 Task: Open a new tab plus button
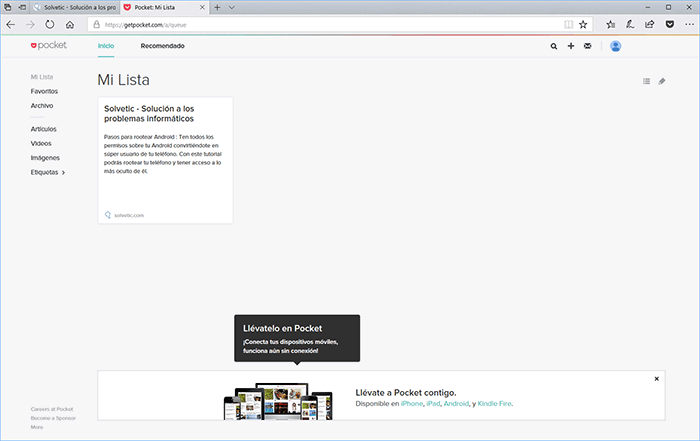pyautogui.click(x=217, y=7)
